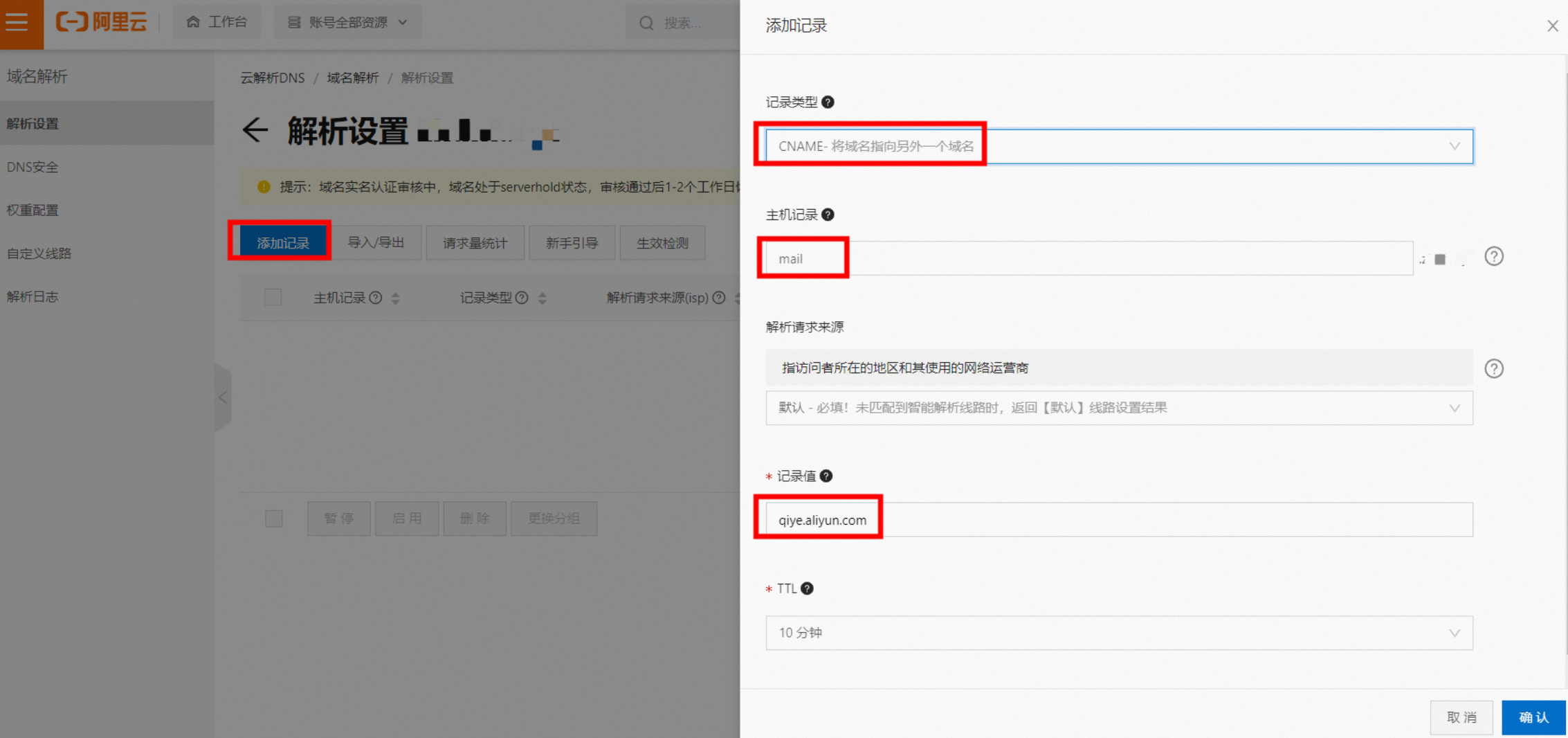Click the question mark beside 主机记录 field
This screenshot has height=738, width=1568.
[x=830, y=215]
